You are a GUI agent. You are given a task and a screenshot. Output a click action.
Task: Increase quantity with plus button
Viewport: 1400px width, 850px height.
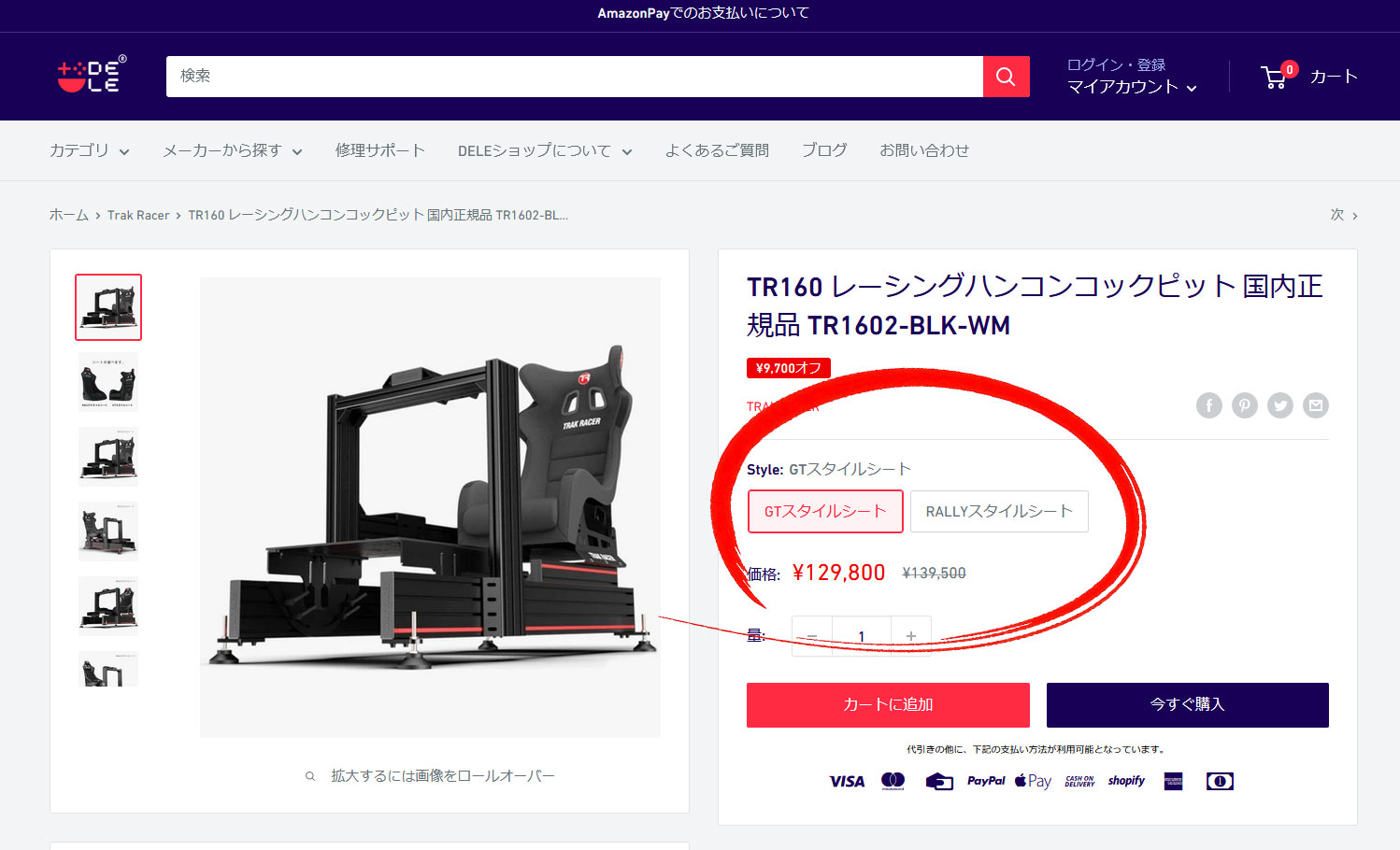pos(910,636)
